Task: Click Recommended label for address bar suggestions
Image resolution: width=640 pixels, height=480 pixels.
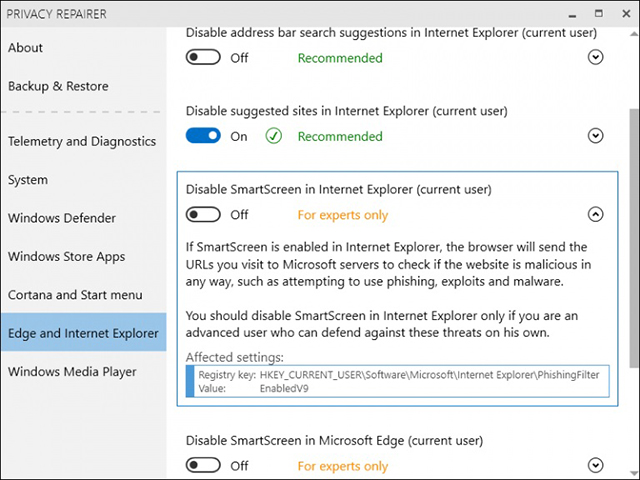Action: click(340, 58)
